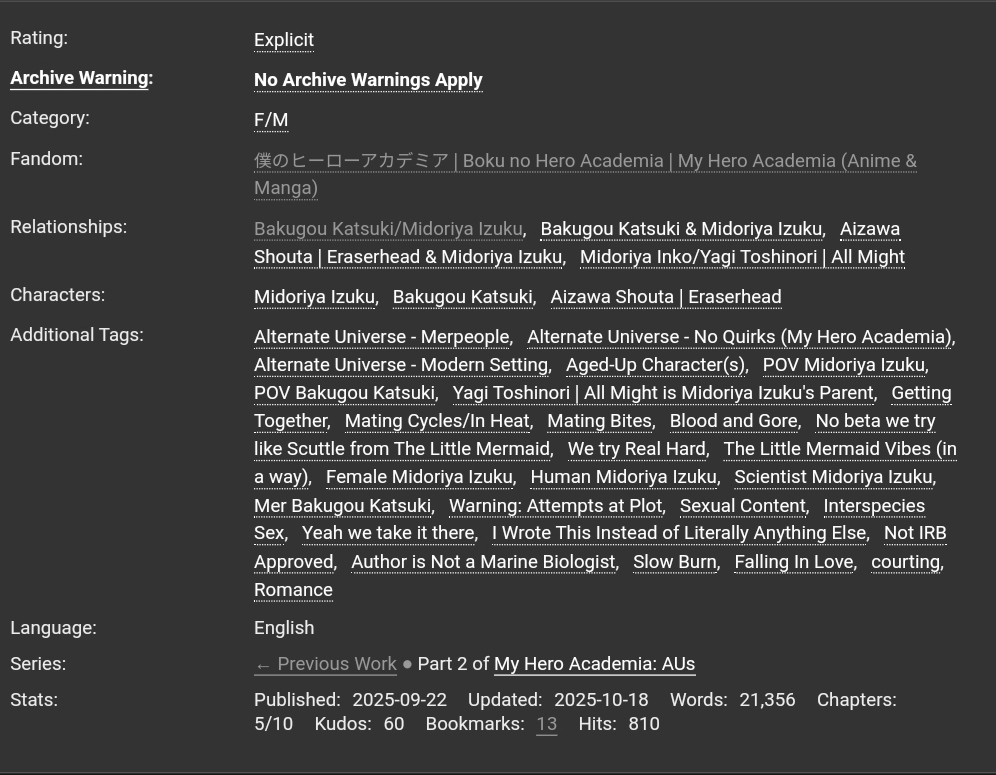Click the Romance tag
Viewport: 996px width, 775px height.
293,590
